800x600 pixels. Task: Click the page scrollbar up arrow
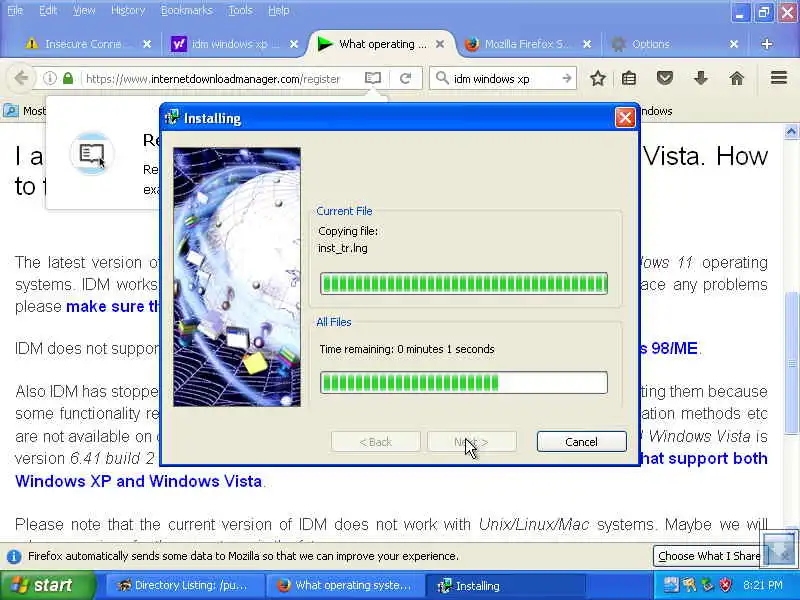click(x=791, y=132)
